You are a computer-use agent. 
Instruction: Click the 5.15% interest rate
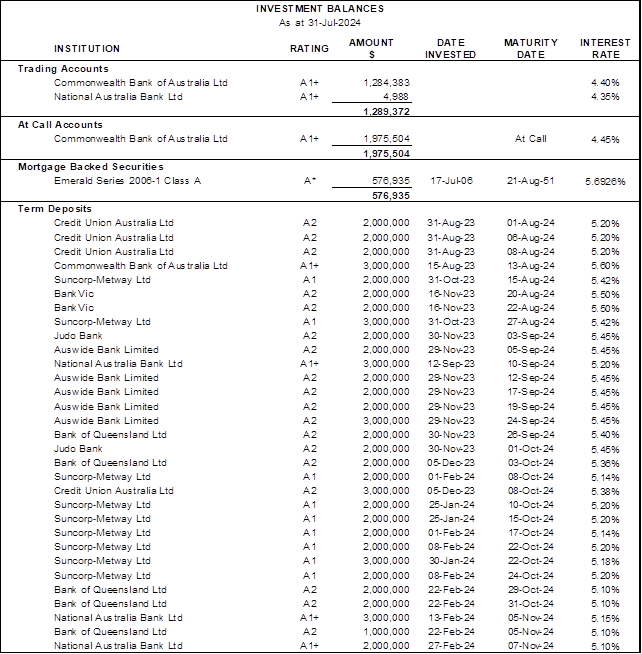tap(605, 619)
